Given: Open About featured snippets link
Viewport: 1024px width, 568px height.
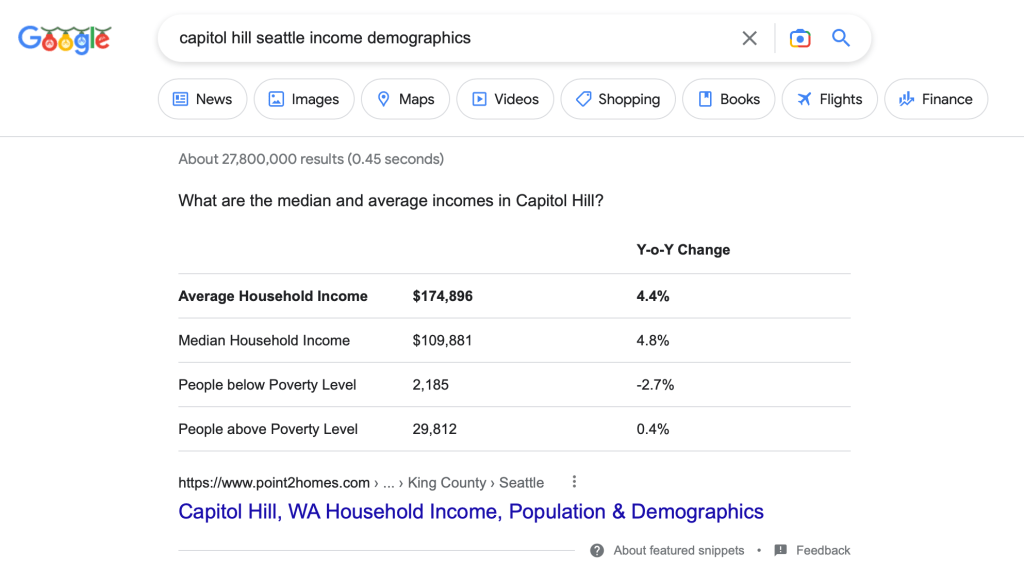Looking at the screenshot, I should (x=679, y=550).
